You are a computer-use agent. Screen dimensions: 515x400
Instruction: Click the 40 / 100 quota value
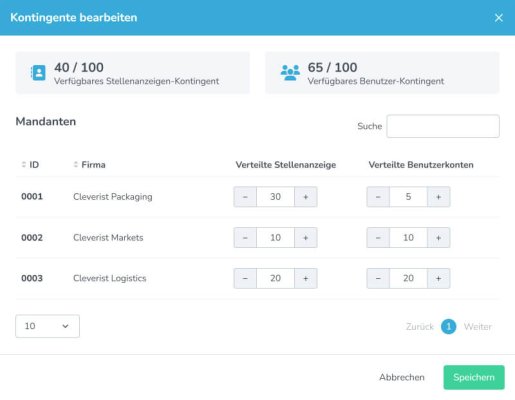pos(79,68)
